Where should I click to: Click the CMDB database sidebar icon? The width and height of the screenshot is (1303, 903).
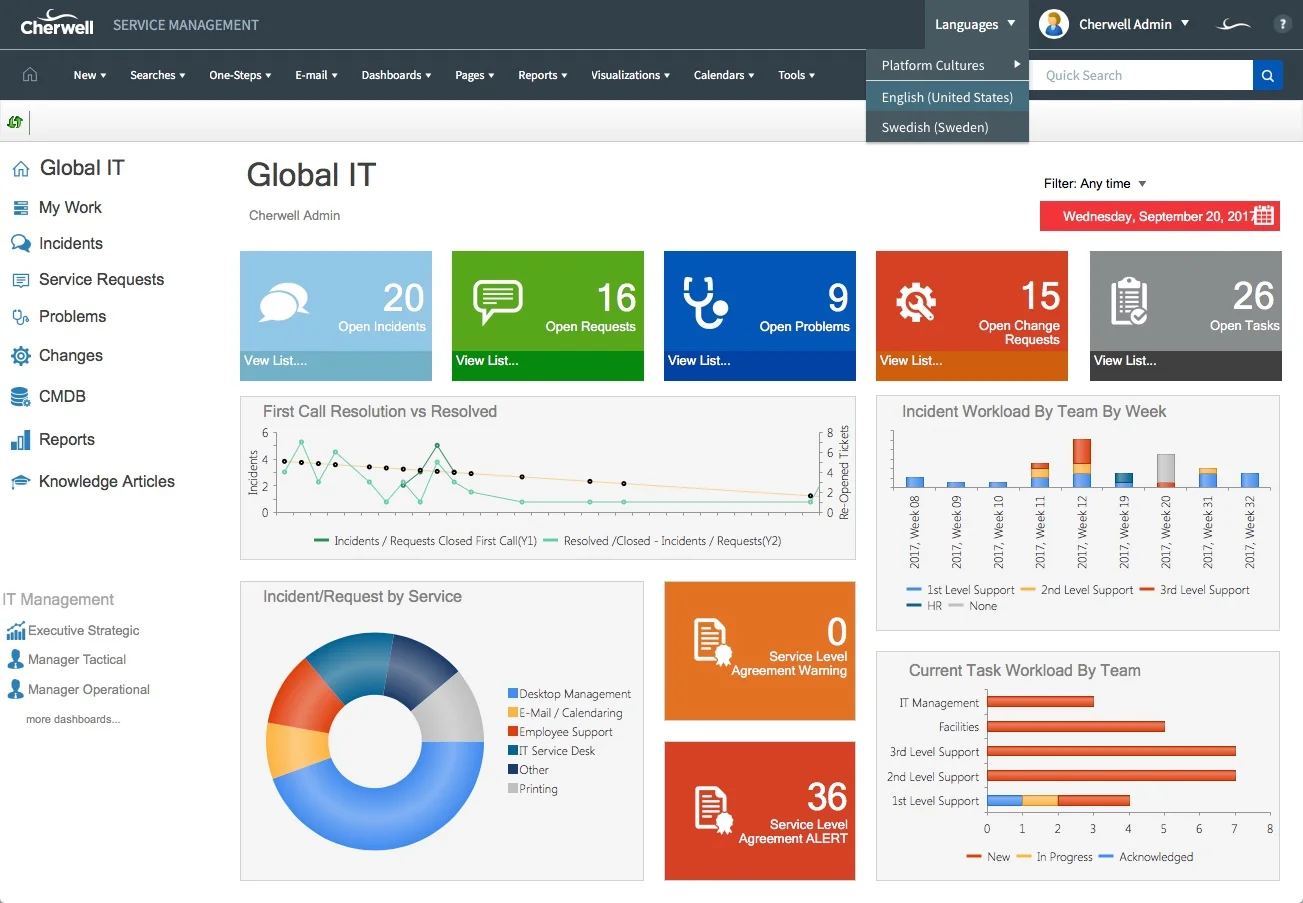[x=20, y=397]
